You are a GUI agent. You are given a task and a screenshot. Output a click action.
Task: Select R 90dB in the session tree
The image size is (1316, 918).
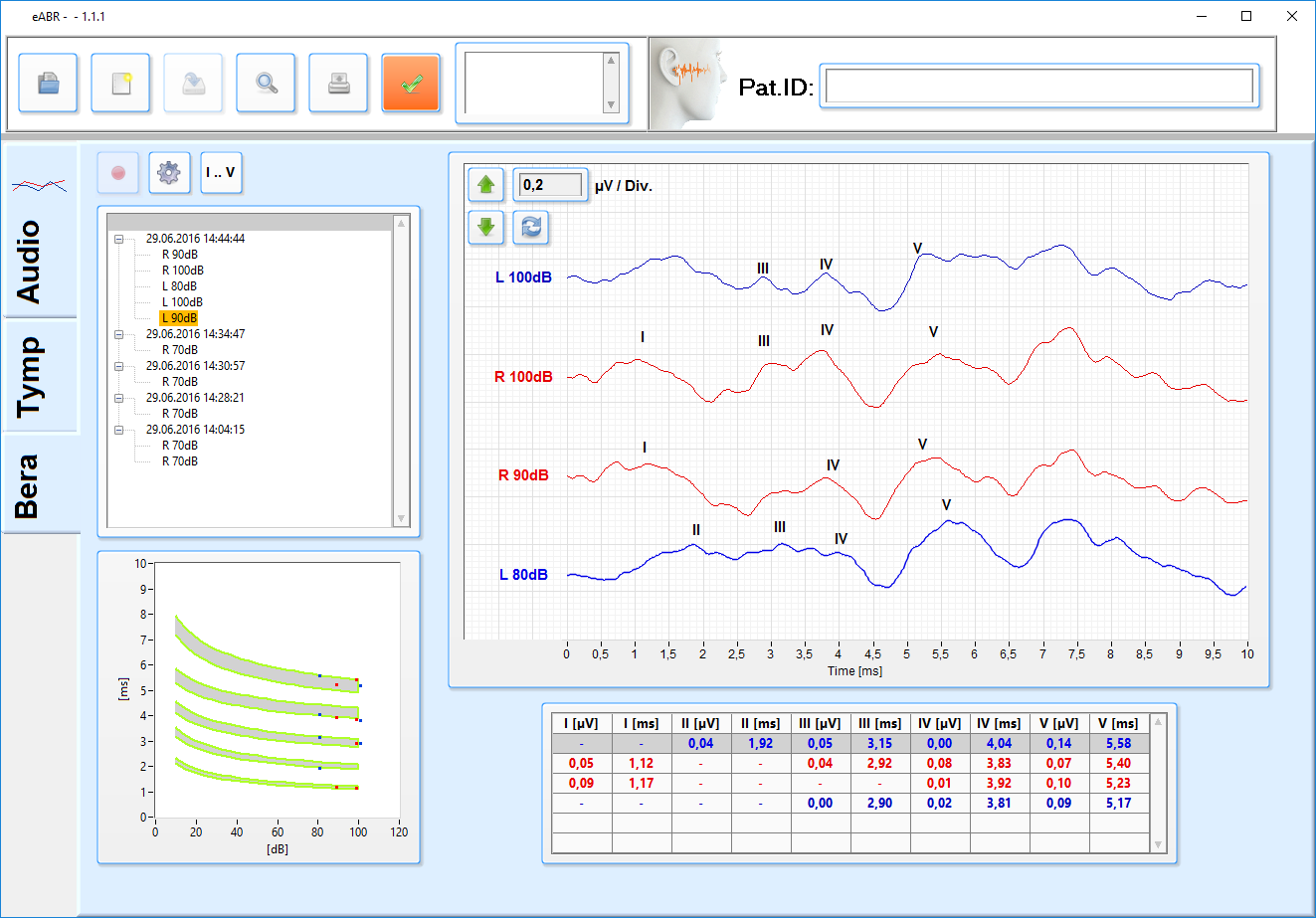tap(180, 255)
